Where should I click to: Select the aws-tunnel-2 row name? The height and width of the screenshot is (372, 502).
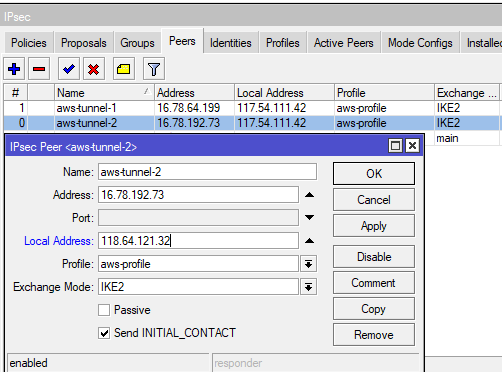tap(87, 123)
